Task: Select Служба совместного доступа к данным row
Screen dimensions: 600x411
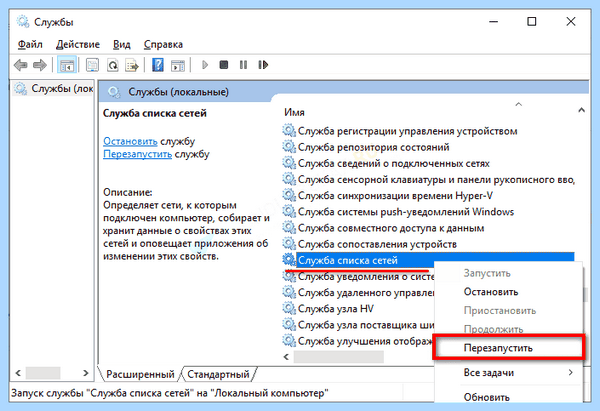Action: pyautogui.click(x=391, y=228)
